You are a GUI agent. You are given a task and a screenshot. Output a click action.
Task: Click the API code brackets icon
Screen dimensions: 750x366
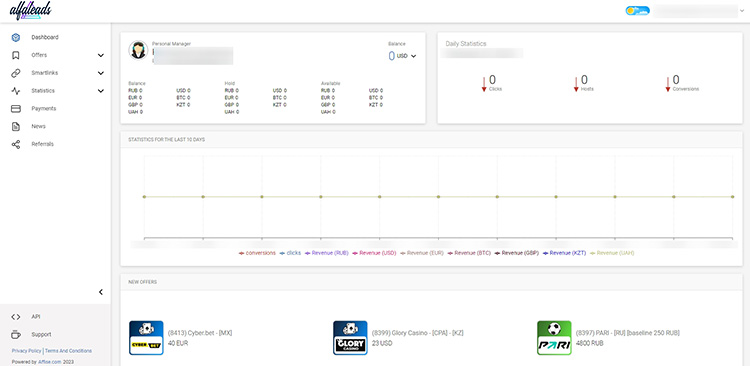point(16,317)
